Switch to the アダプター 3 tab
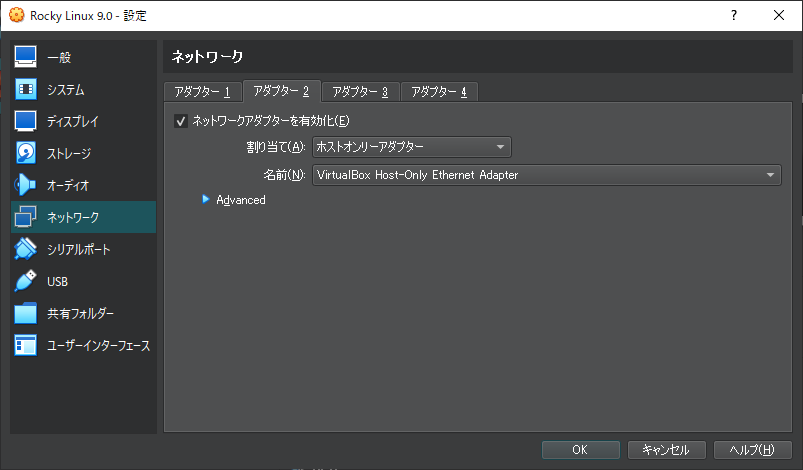Image resolution: width=803 pixels, height=470 pixels. [360, 92]
